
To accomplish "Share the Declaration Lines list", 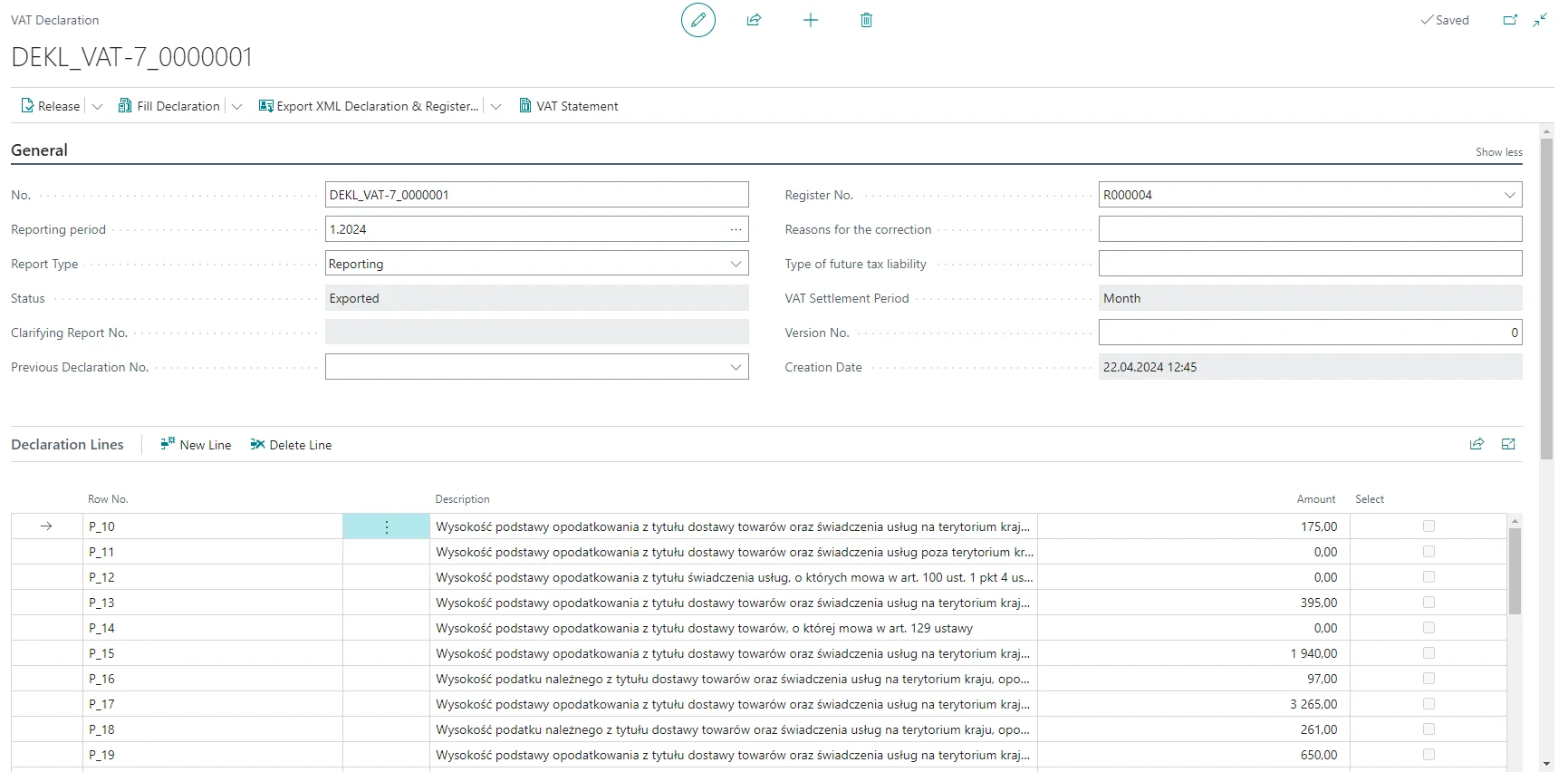I will (x=1477, y=444).
